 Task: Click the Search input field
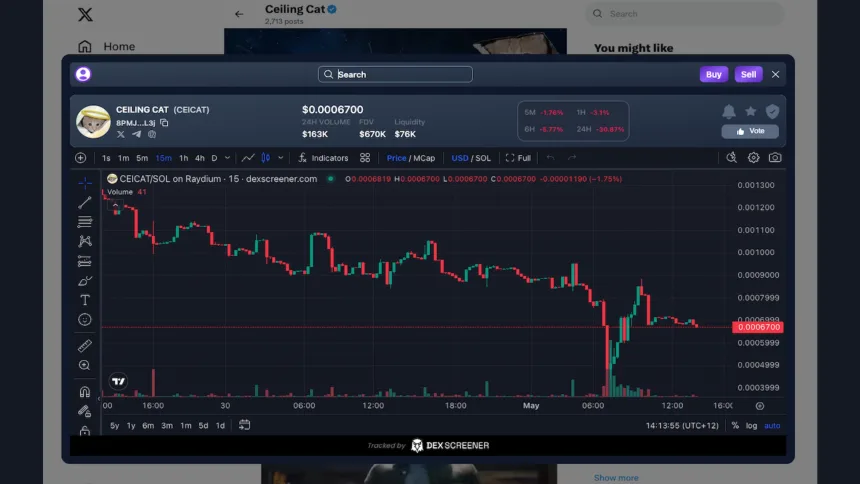tap(395, 74)
